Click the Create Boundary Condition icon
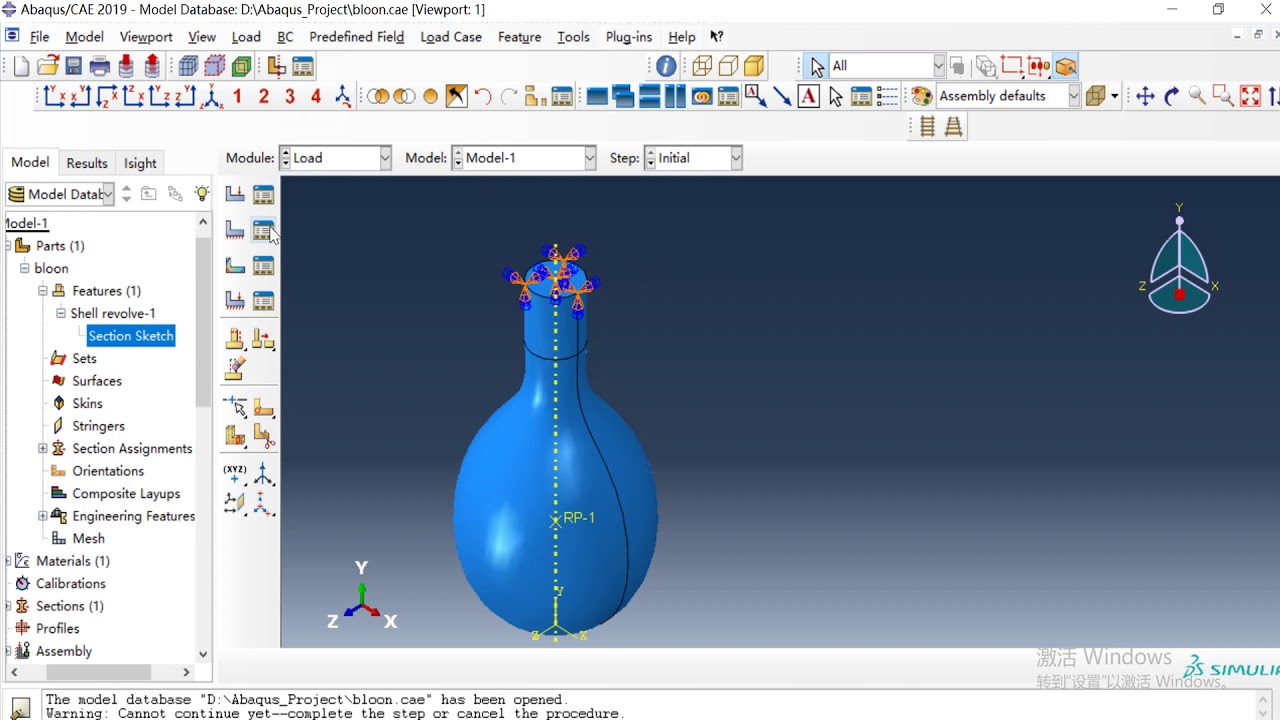This screenshot has height=720, width=1280. click(x=235, y=230)
